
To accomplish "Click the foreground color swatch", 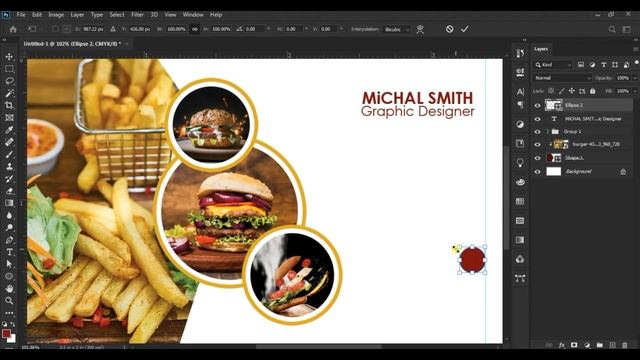I will [x=6, y=333].
